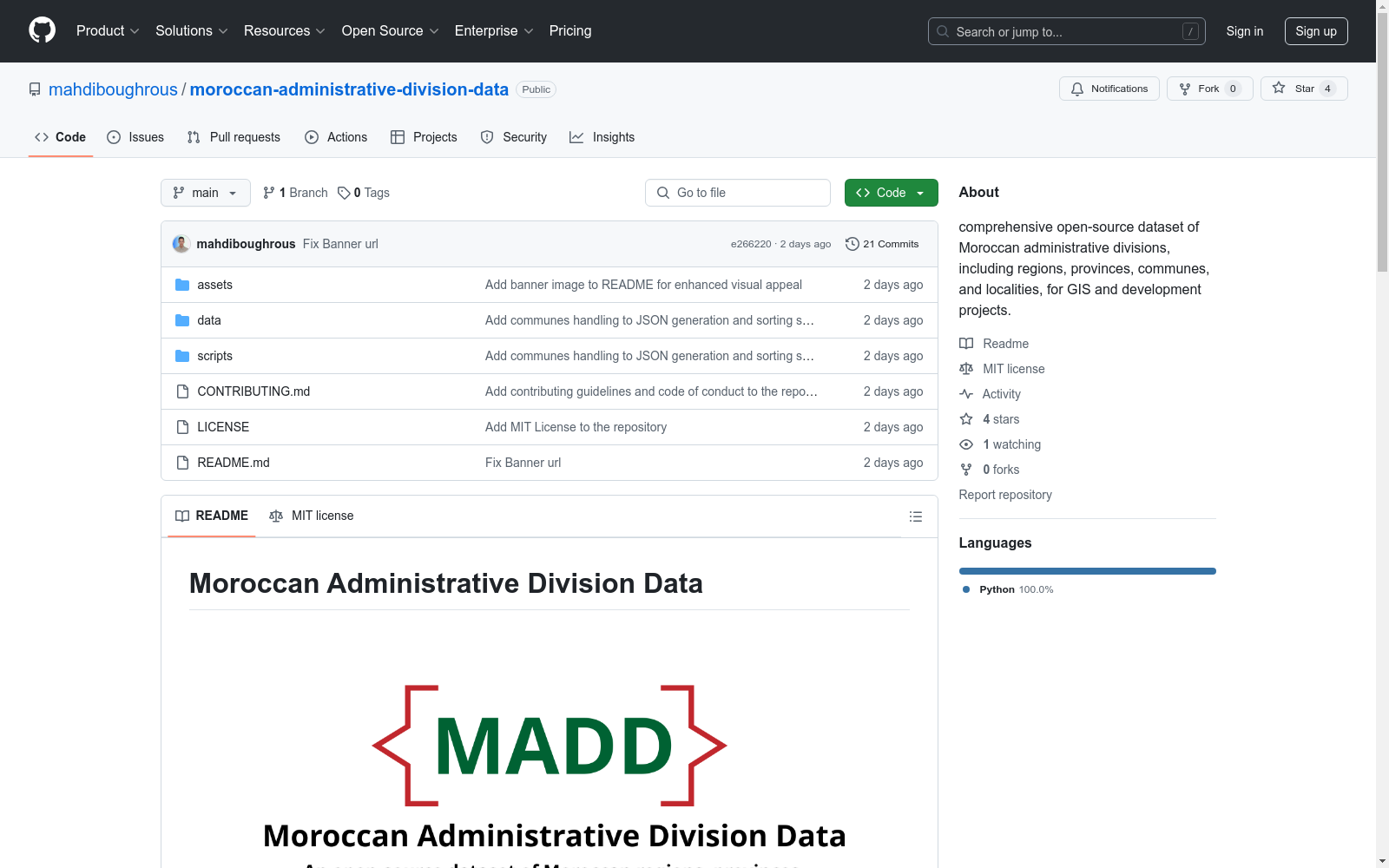This screenshot has width=1389, height=868.
Task: Open the main branch selector dropdown
Action: point(206,193)
